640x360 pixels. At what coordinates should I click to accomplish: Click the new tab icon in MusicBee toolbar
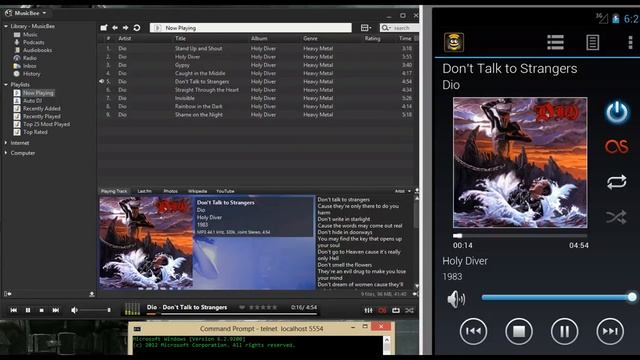pos(104,28)
